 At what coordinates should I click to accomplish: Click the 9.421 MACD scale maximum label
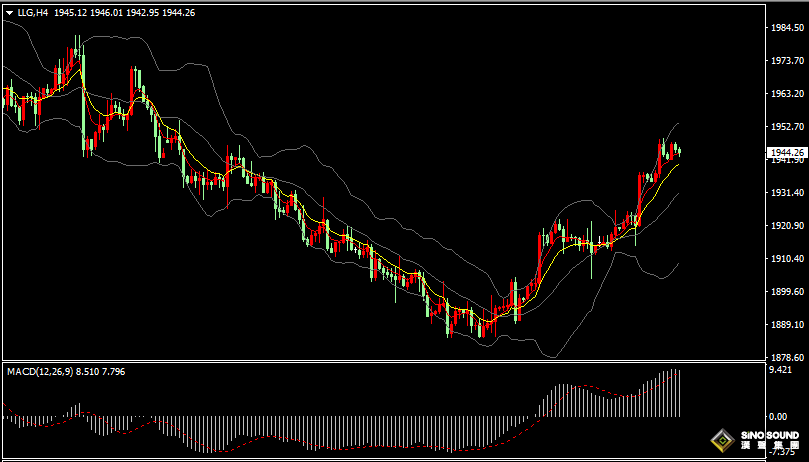point(779,369)
